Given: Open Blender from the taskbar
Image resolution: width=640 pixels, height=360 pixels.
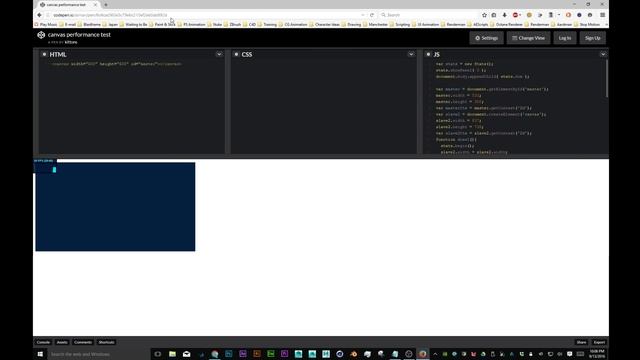Looking at the screenshot, I should (353, 354).
